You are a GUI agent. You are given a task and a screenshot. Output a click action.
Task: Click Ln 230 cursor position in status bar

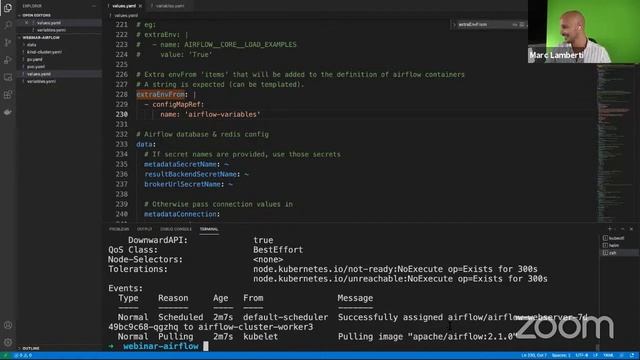(x=534, y=356)
